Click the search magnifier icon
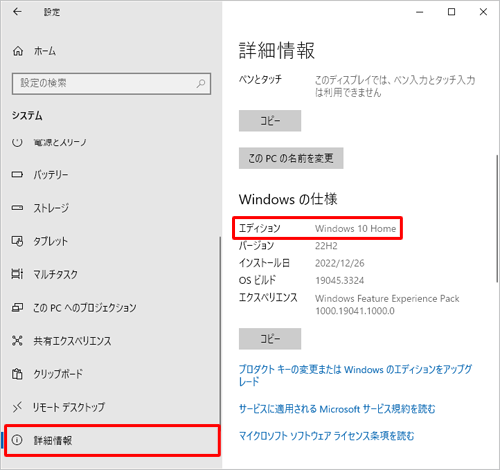The width and height of the screenshot is (500, 470). 201,83
